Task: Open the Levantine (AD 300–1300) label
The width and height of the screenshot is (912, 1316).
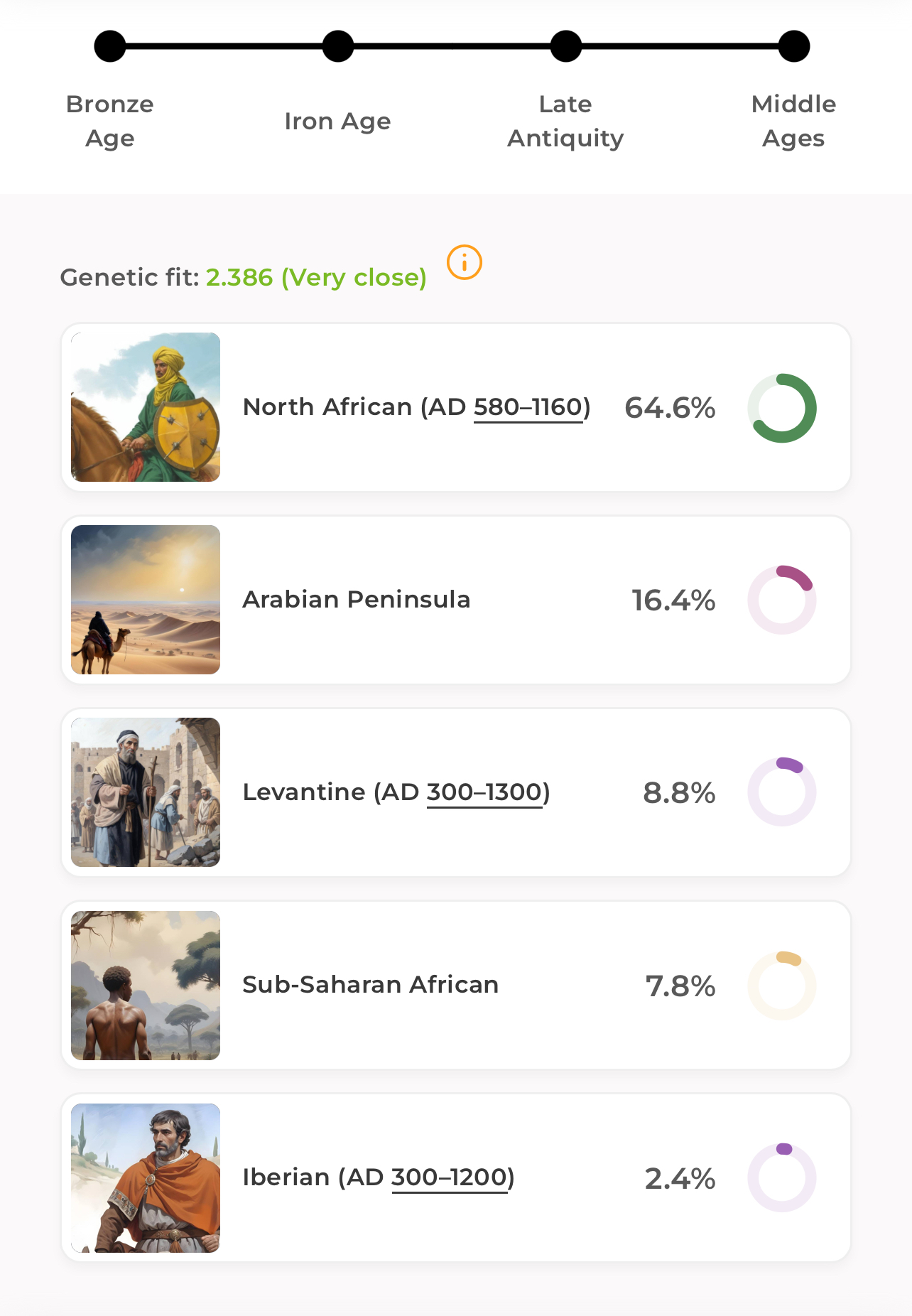Action: [396, 792]
